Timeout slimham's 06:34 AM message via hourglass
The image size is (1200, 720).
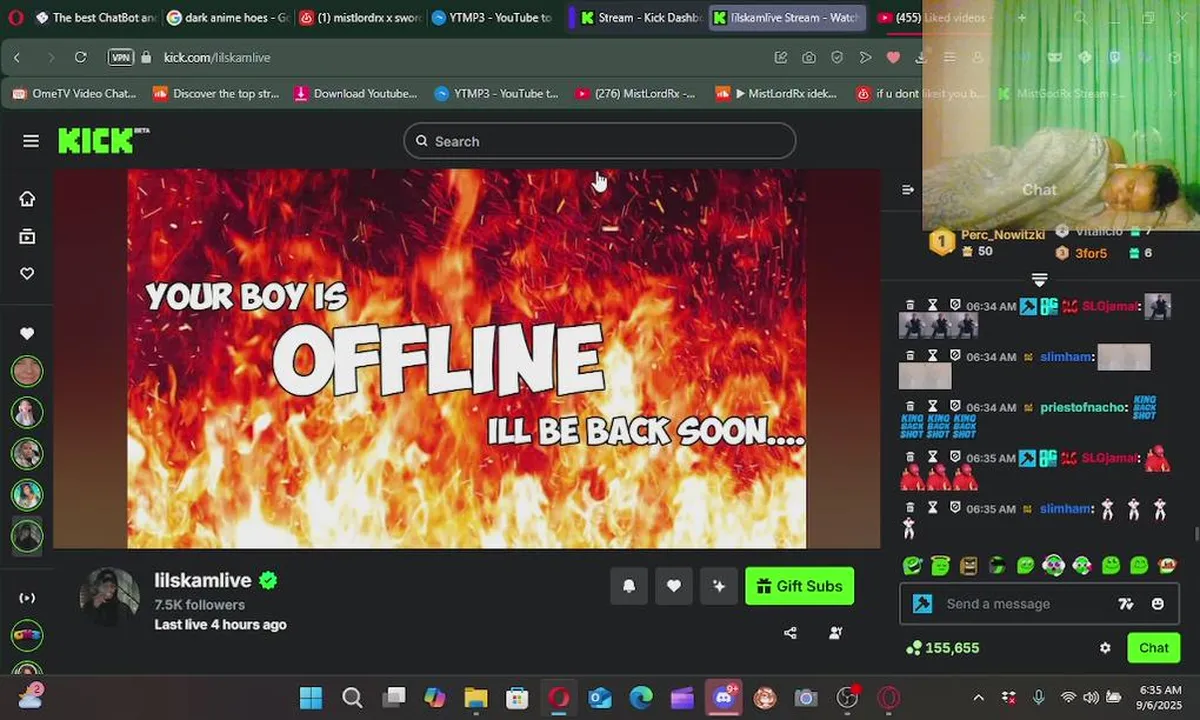coord(932,355)
